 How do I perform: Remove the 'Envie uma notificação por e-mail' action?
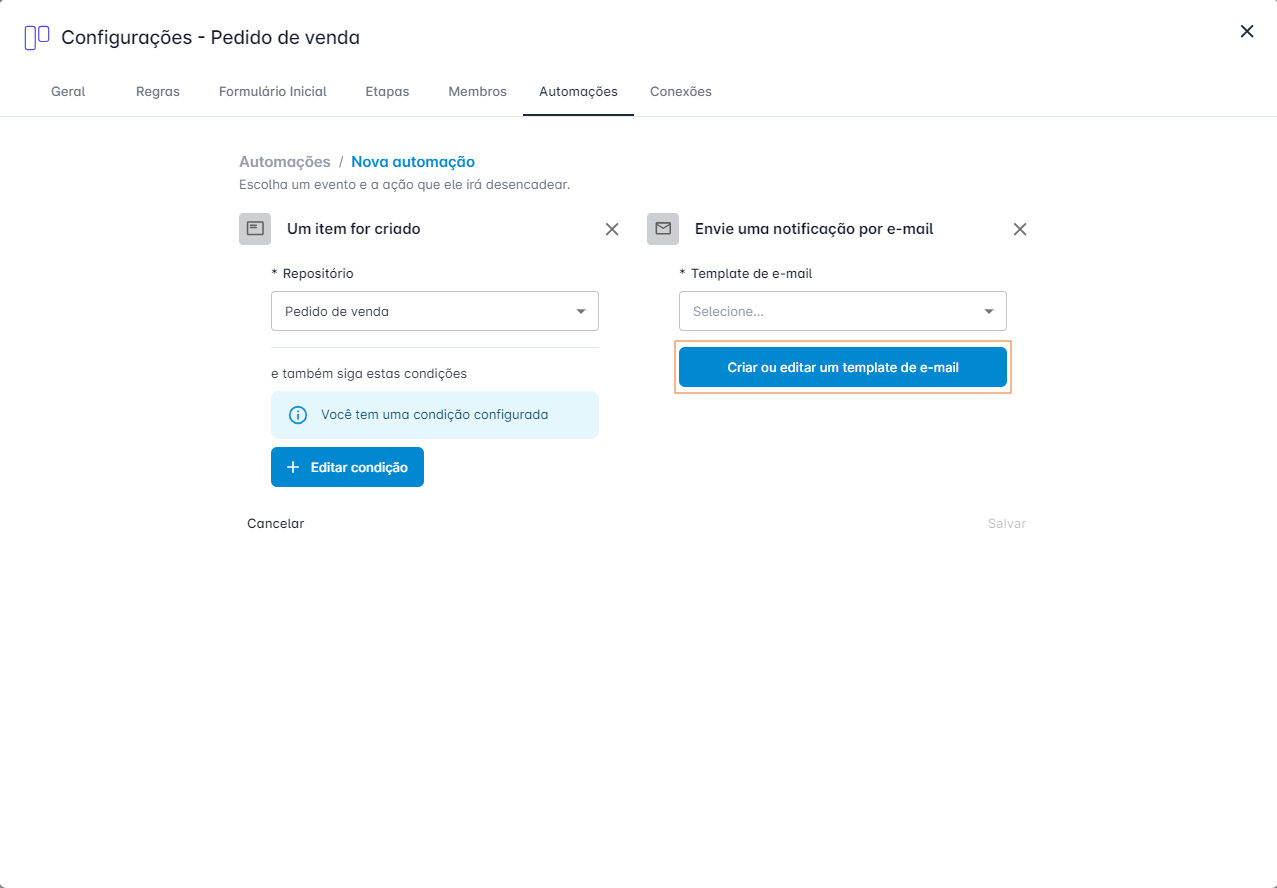(1020, 229)
